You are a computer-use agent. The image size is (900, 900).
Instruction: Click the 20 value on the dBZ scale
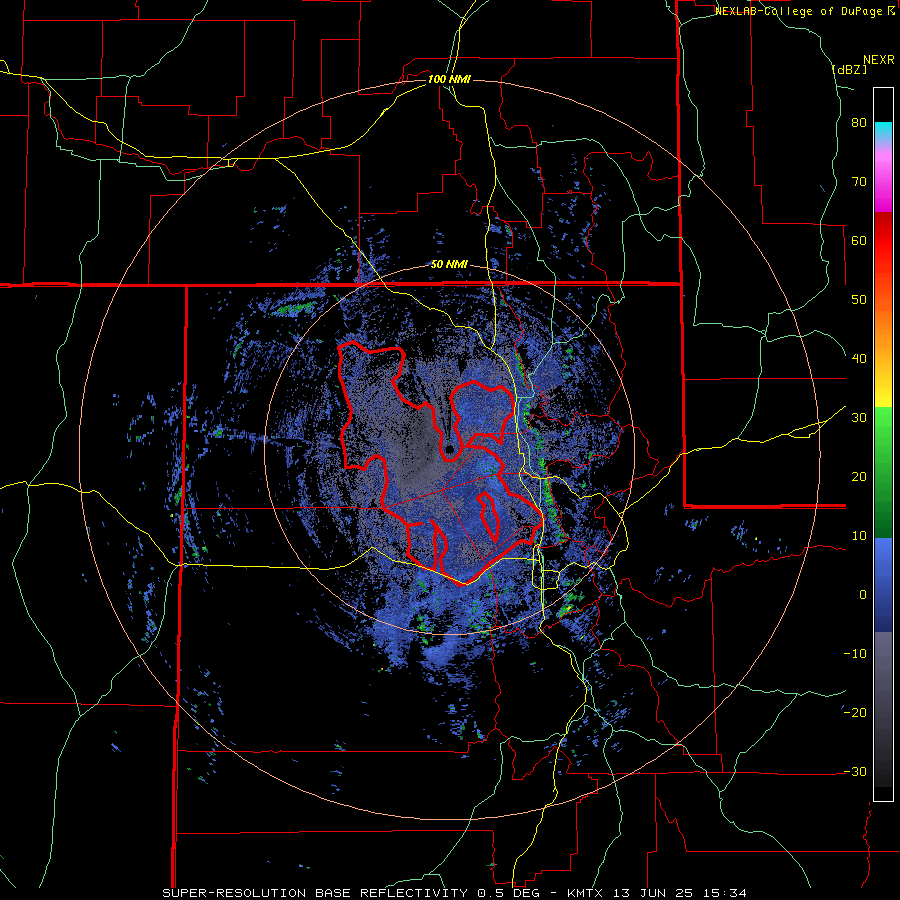[x=859, y=476]
